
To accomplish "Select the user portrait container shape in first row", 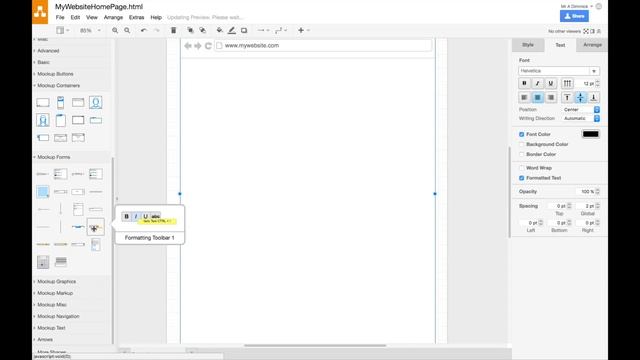I will tap(96, 102).
